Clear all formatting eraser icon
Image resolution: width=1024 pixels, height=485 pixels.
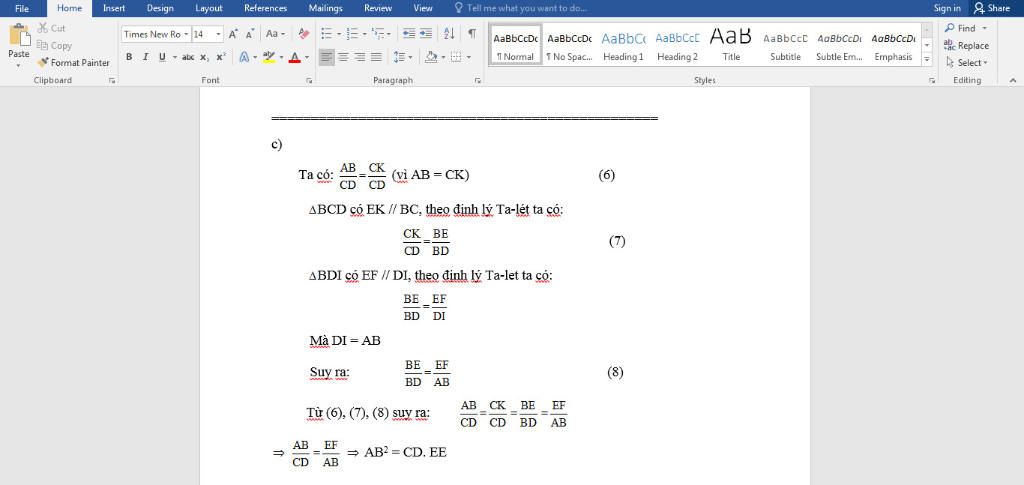[x=304, y=34]
